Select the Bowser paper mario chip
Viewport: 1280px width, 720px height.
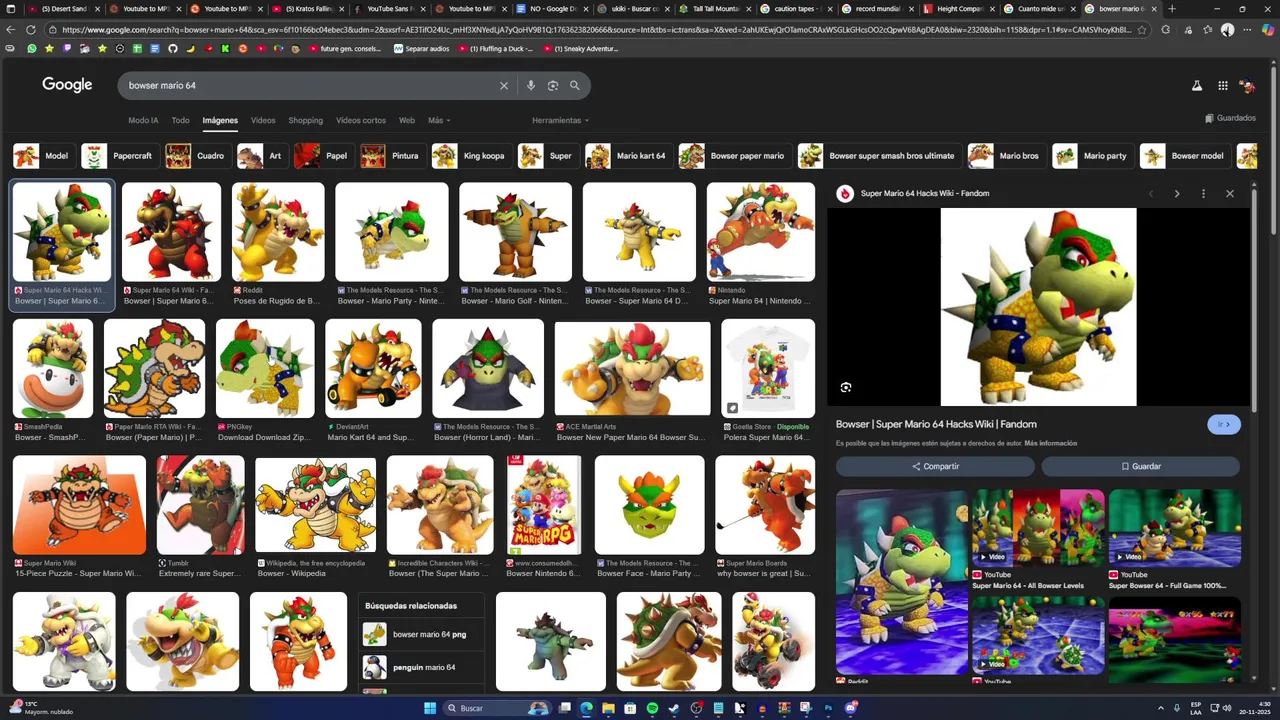[733, 156]
